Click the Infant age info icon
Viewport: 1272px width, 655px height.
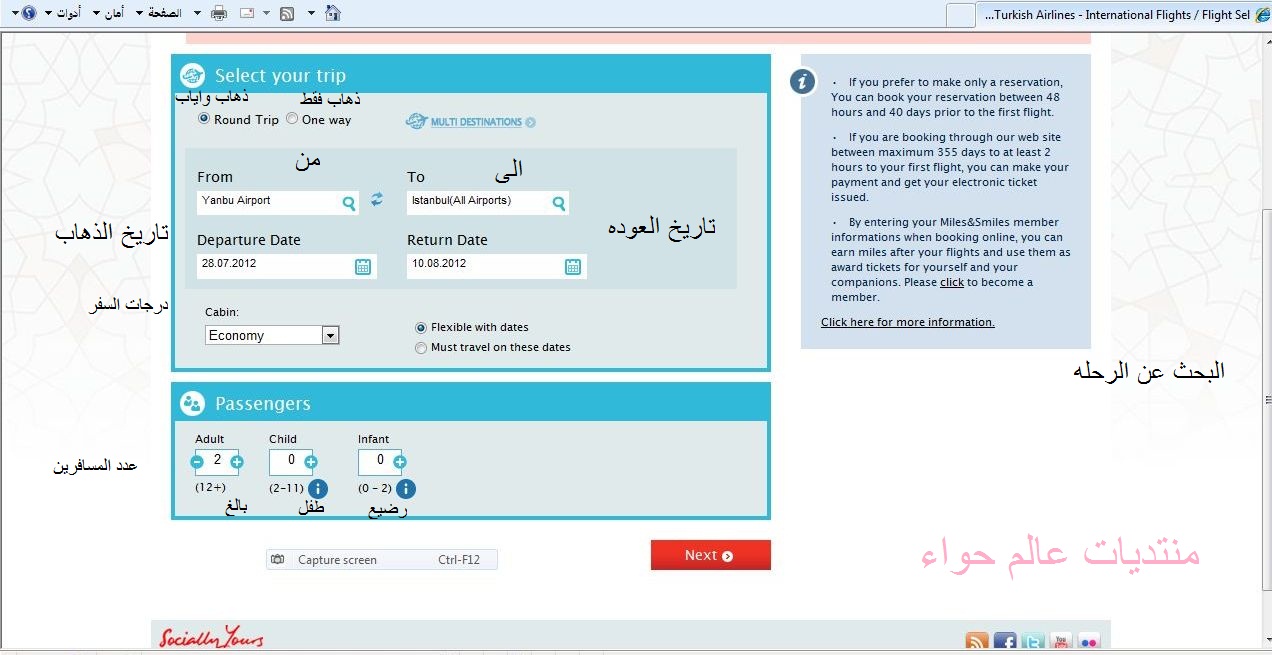pyautogui.click(x=405, y=489)
